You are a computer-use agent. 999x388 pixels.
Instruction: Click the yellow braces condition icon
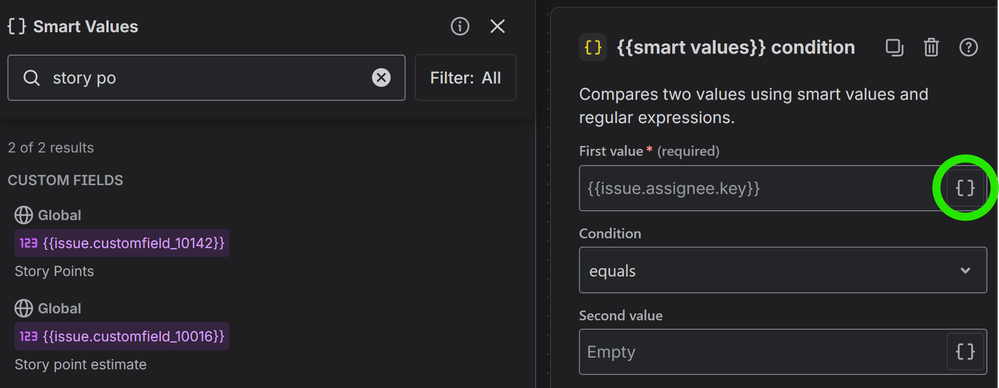(593, 47)
